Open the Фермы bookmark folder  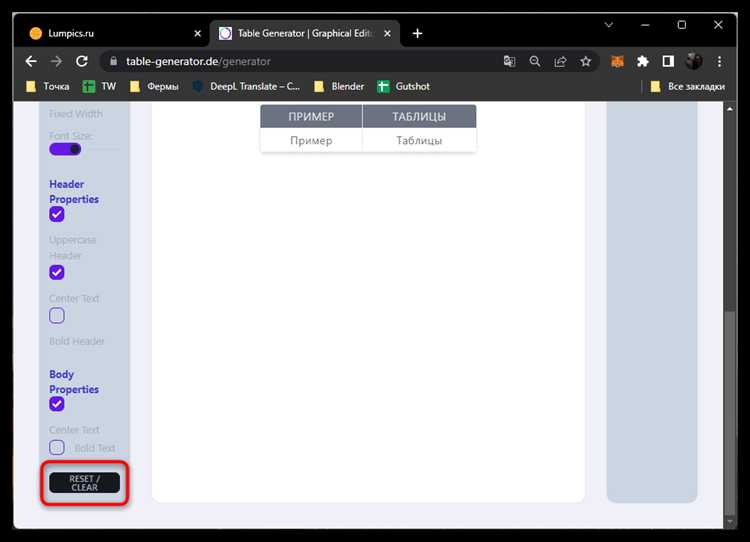coord(154,87)
